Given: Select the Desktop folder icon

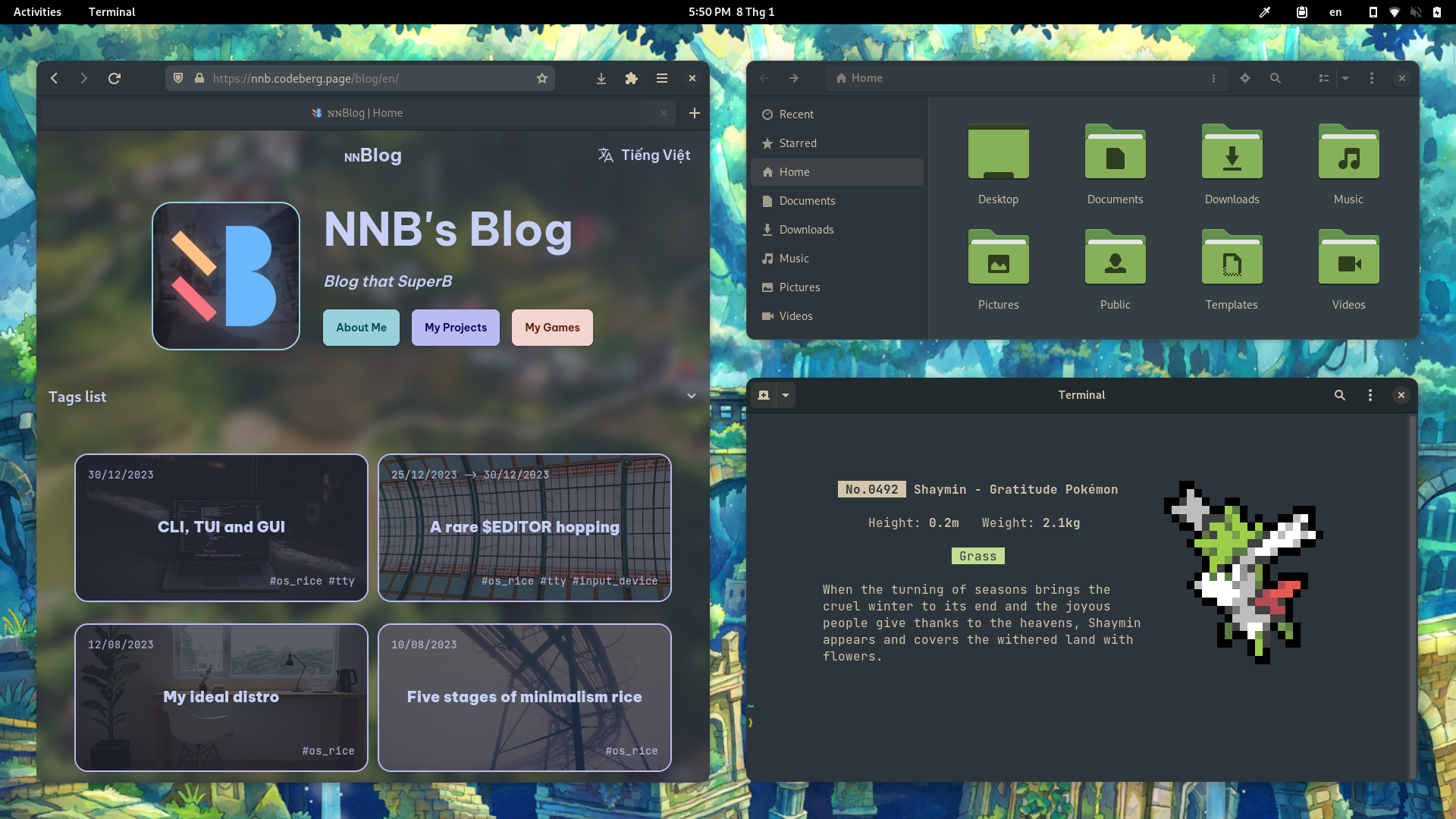Looking at the screenshot, I should (999, 152).
